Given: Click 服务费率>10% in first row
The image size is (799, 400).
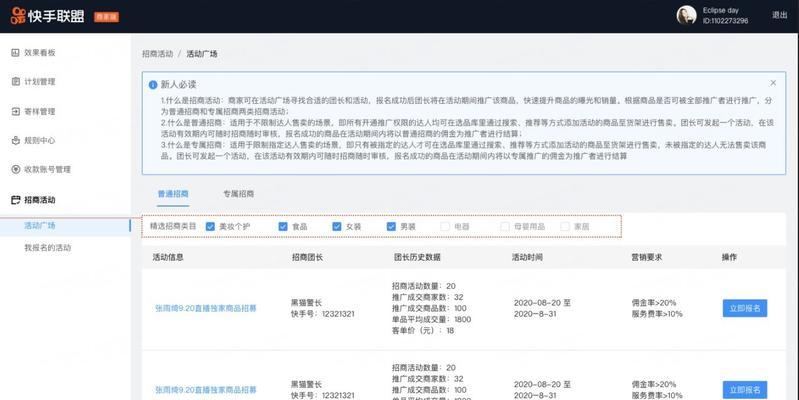Looking at the screenshot, I should click(657, 314).
